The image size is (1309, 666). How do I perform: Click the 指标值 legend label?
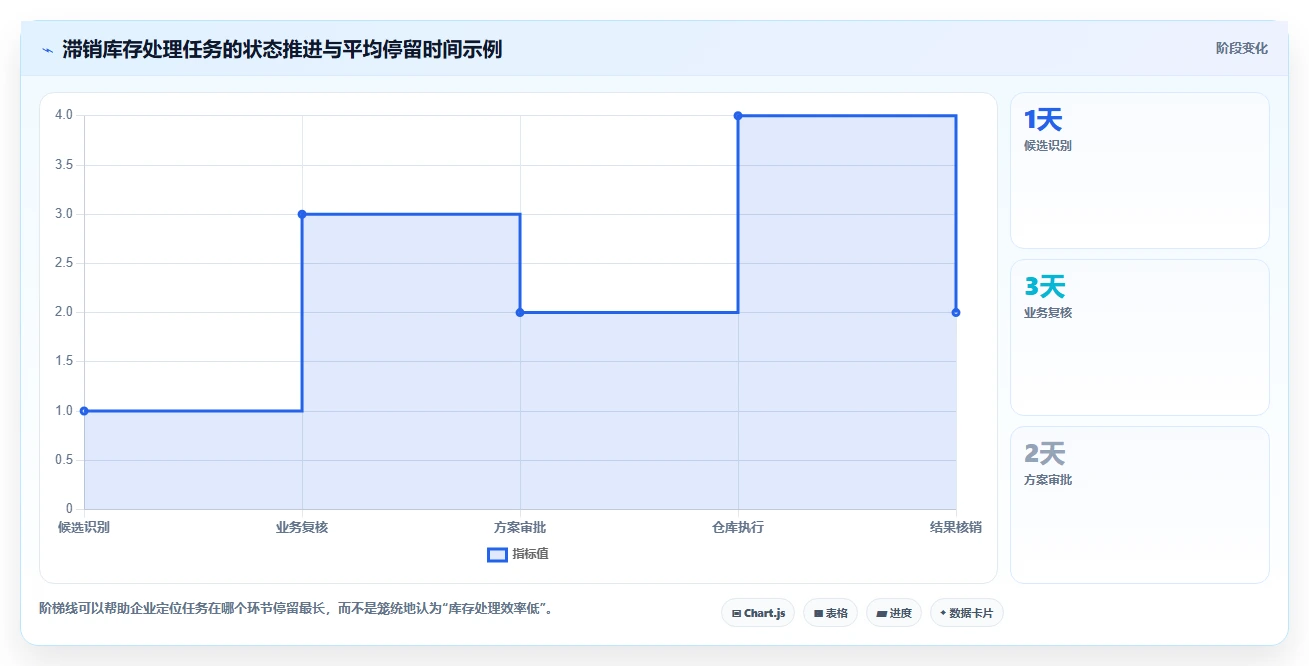click(531, 555)
